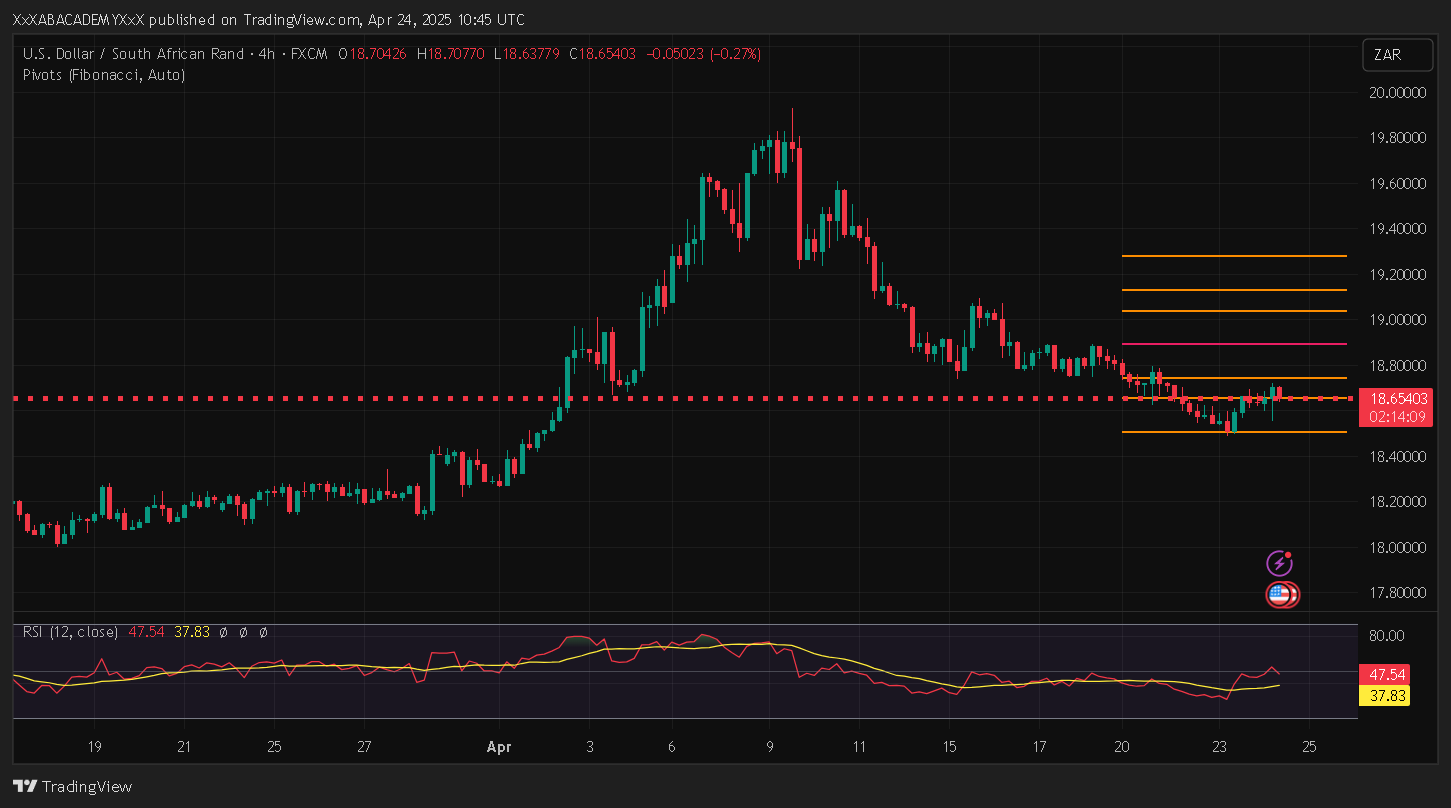Select the topmost orange pivot line

(x=1234, y=256)
